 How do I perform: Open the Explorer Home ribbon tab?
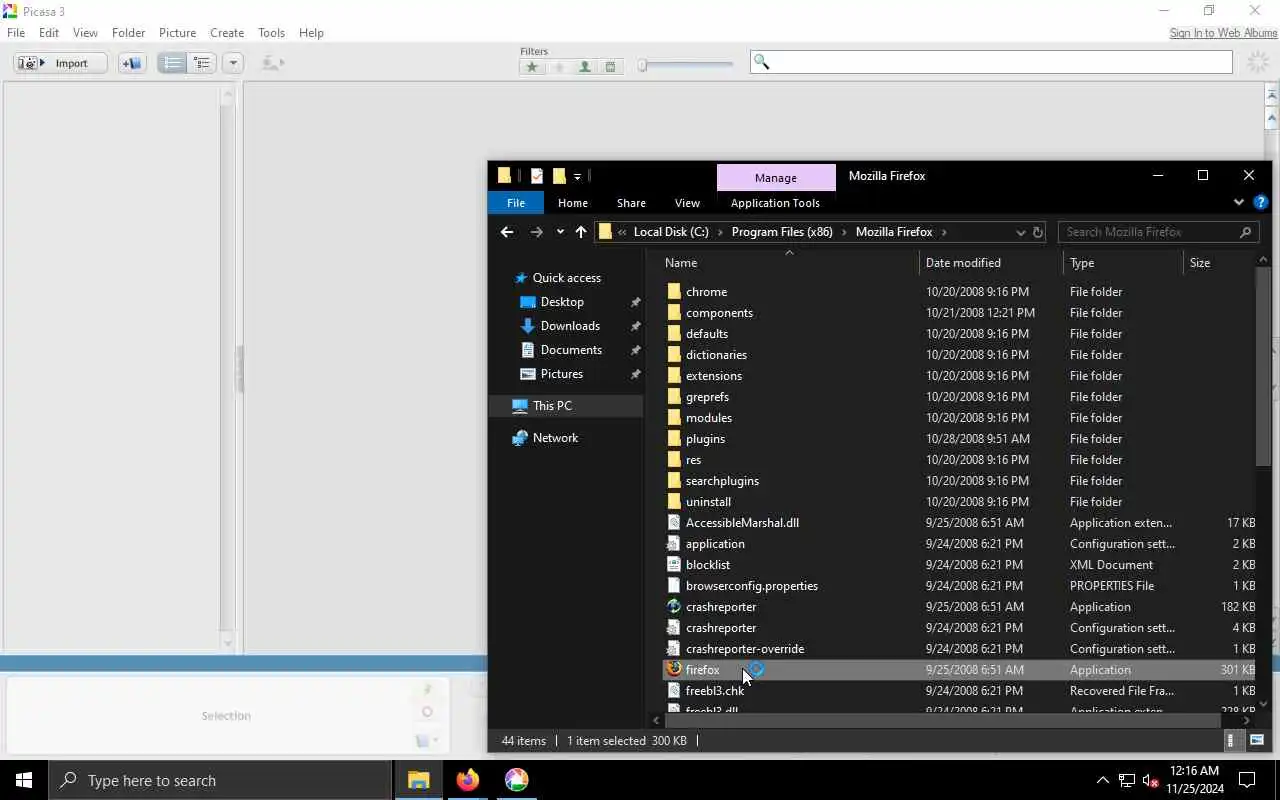click(572, 203)
